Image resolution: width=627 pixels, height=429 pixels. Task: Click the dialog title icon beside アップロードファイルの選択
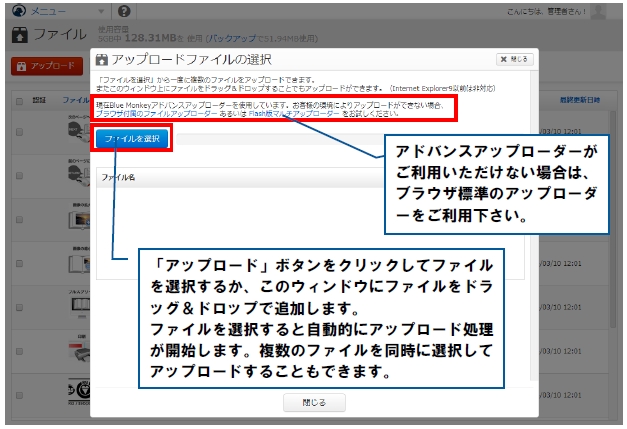coord(102,60)
